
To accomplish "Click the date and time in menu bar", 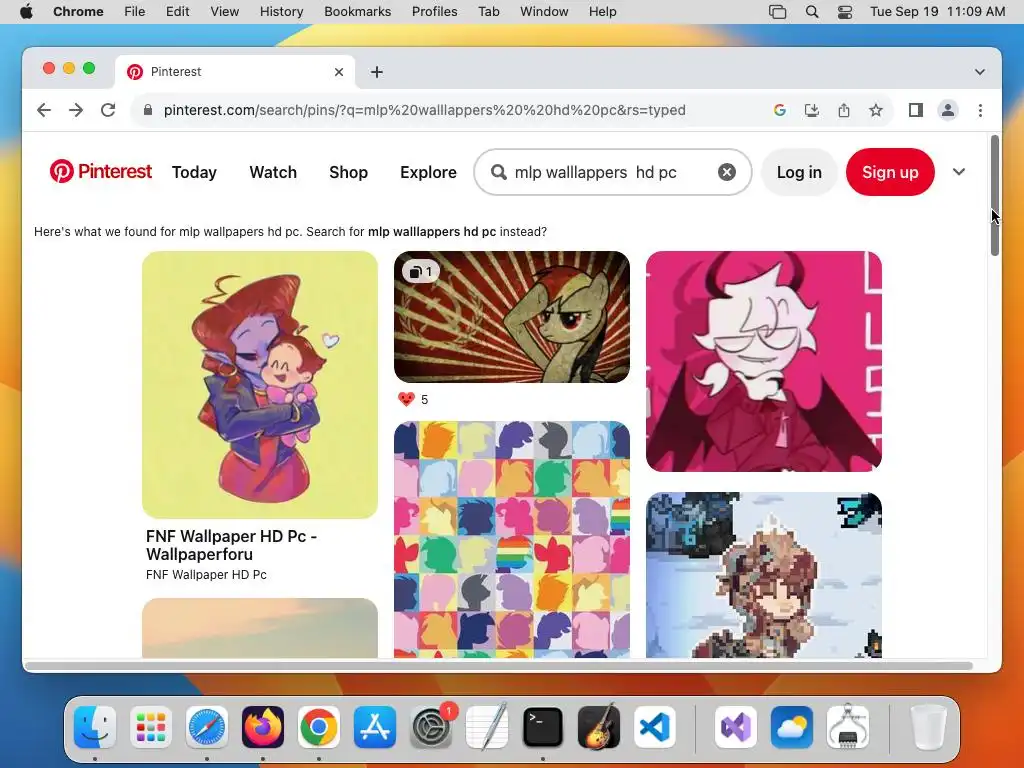I will [x=937, y=12].
